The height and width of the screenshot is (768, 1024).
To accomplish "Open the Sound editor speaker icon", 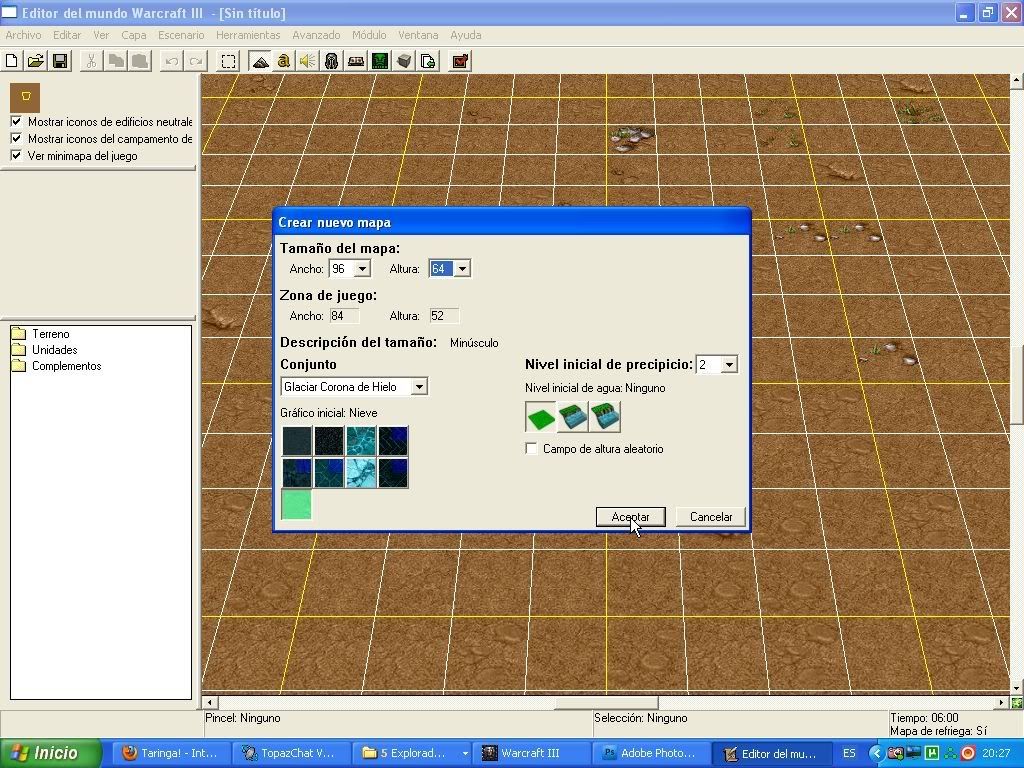I will (x=308, y=61).
